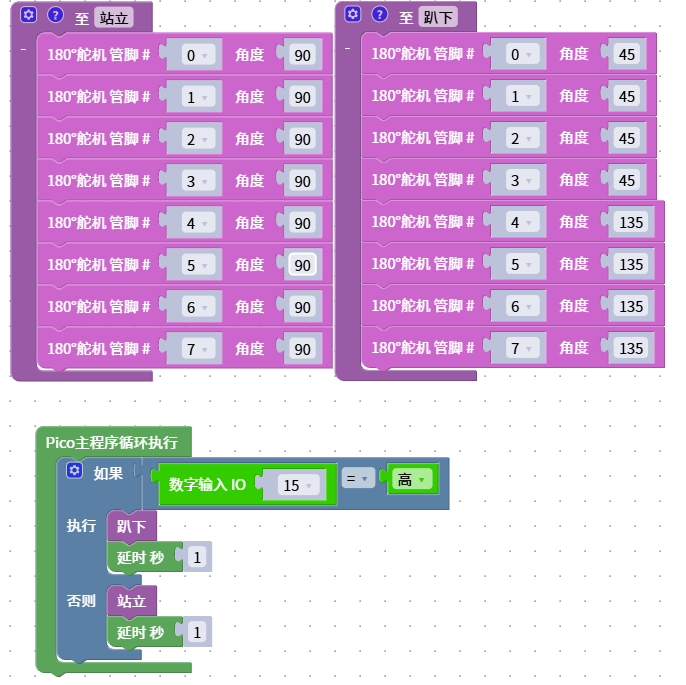Image resolution: width=686 pixels, height=685 pixels.
Task: Open pin 7 dropdown in 站立 function
Action: coord(198,349)
